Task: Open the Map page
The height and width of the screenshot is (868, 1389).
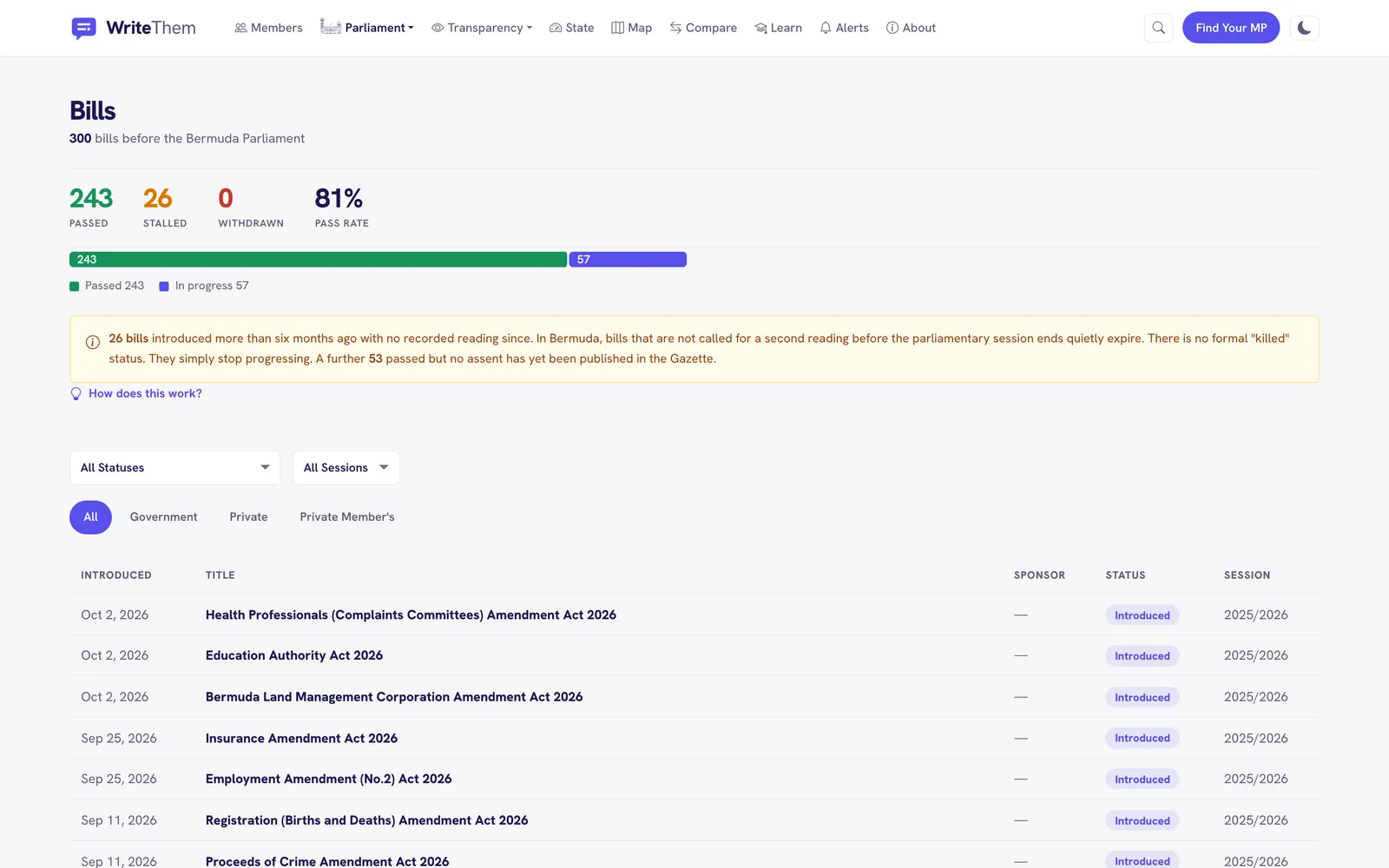Action: 632,28
